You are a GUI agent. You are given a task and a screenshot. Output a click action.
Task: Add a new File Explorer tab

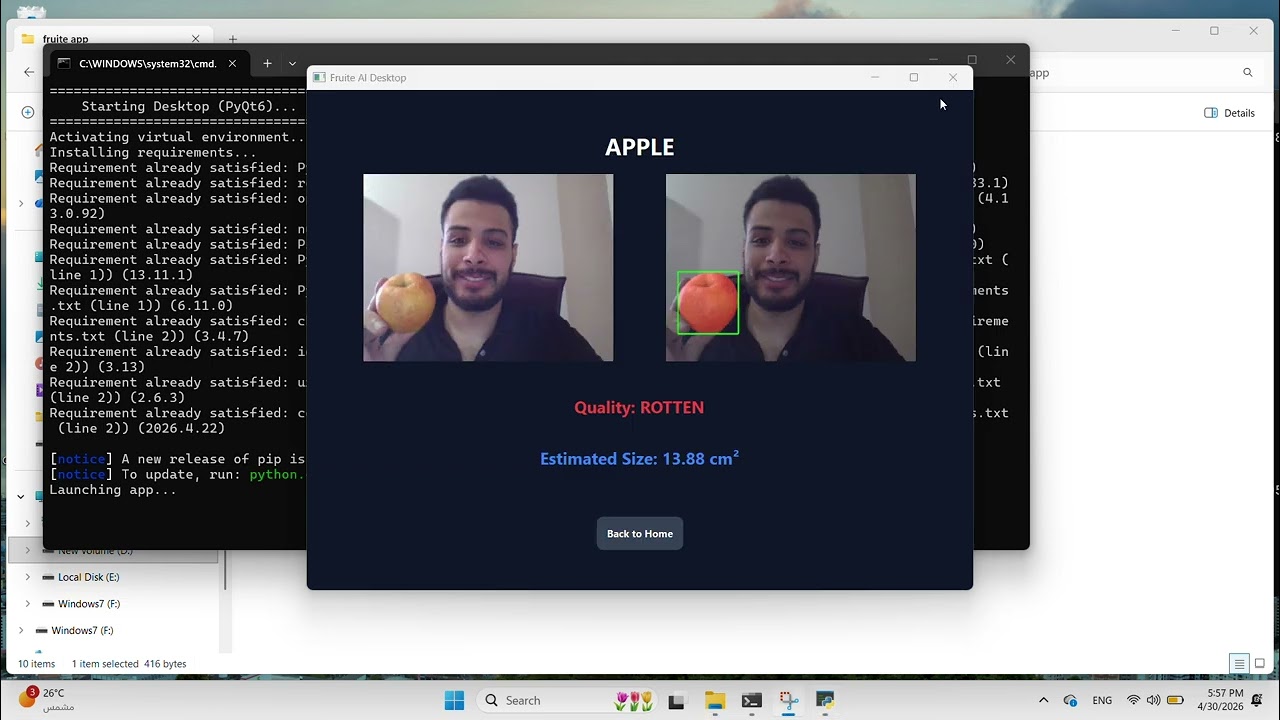point(233,39)
